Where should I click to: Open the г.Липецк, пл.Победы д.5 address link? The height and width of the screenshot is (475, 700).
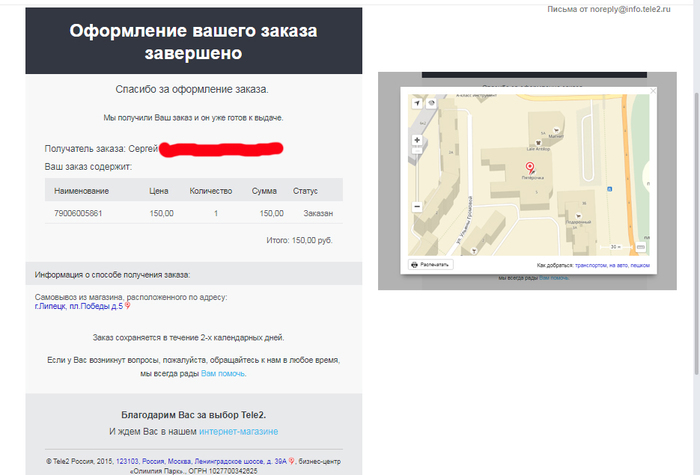tap(79, 306)
